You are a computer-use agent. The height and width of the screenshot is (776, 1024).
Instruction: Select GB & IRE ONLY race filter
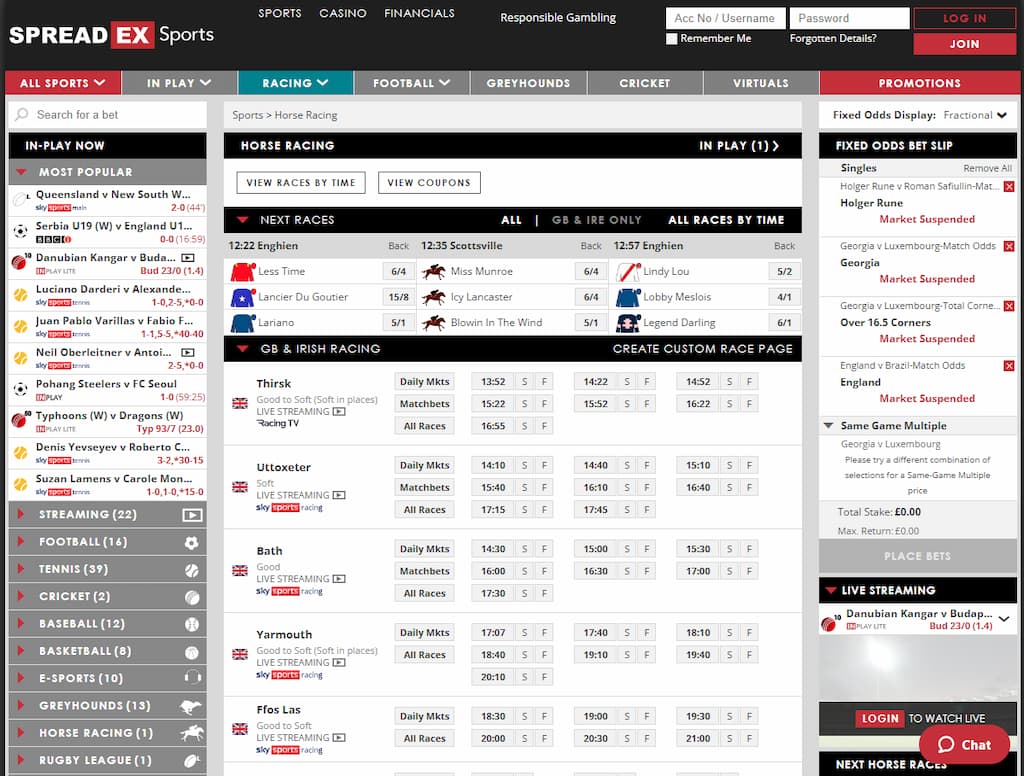[x=596, y=220]
